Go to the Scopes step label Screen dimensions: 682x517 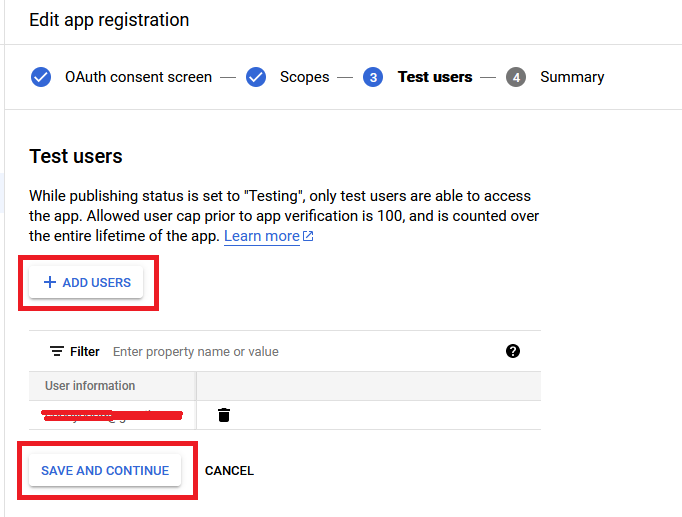click(304, 77)
